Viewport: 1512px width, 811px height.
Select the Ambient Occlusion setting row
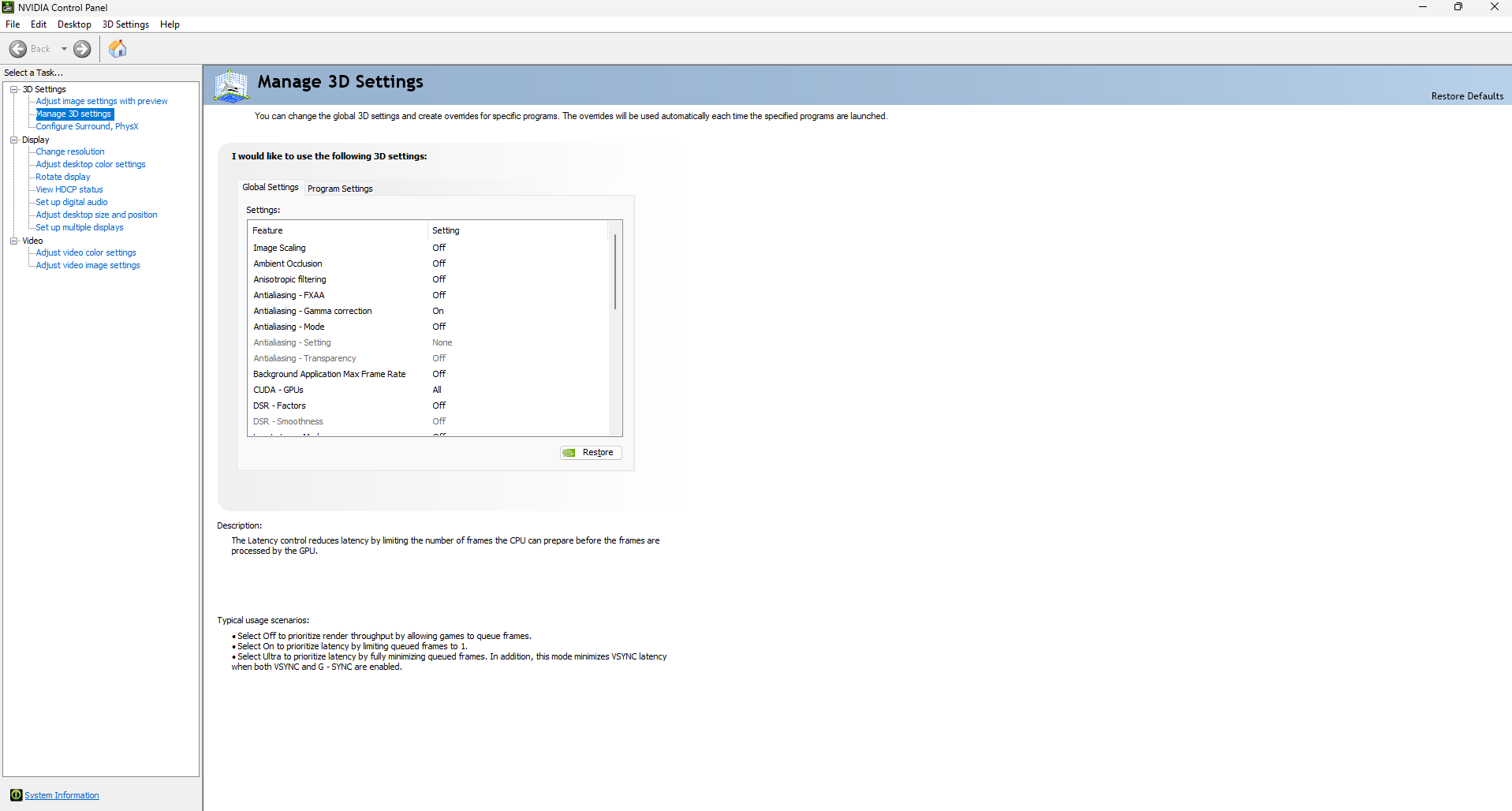(x=288, y=263)
